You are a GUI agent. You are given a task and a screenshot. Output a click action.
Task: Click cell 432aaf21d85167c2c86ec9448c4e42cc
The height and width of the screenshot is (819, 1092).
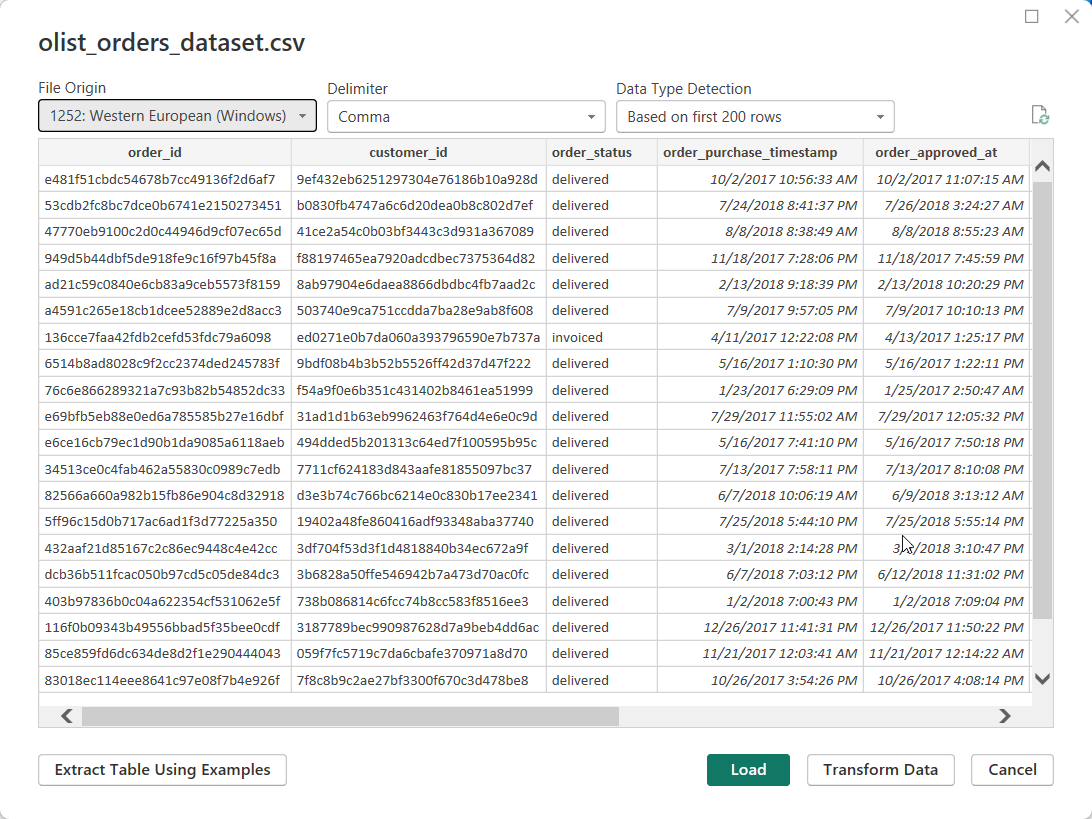(164, 548)
